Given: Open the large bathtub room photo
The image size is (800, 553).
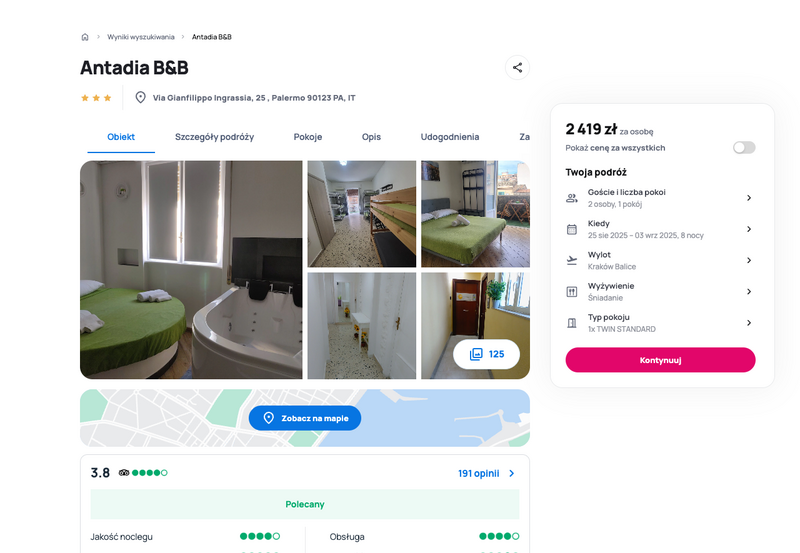Looking at the screenshot, I should pos(191,270).
